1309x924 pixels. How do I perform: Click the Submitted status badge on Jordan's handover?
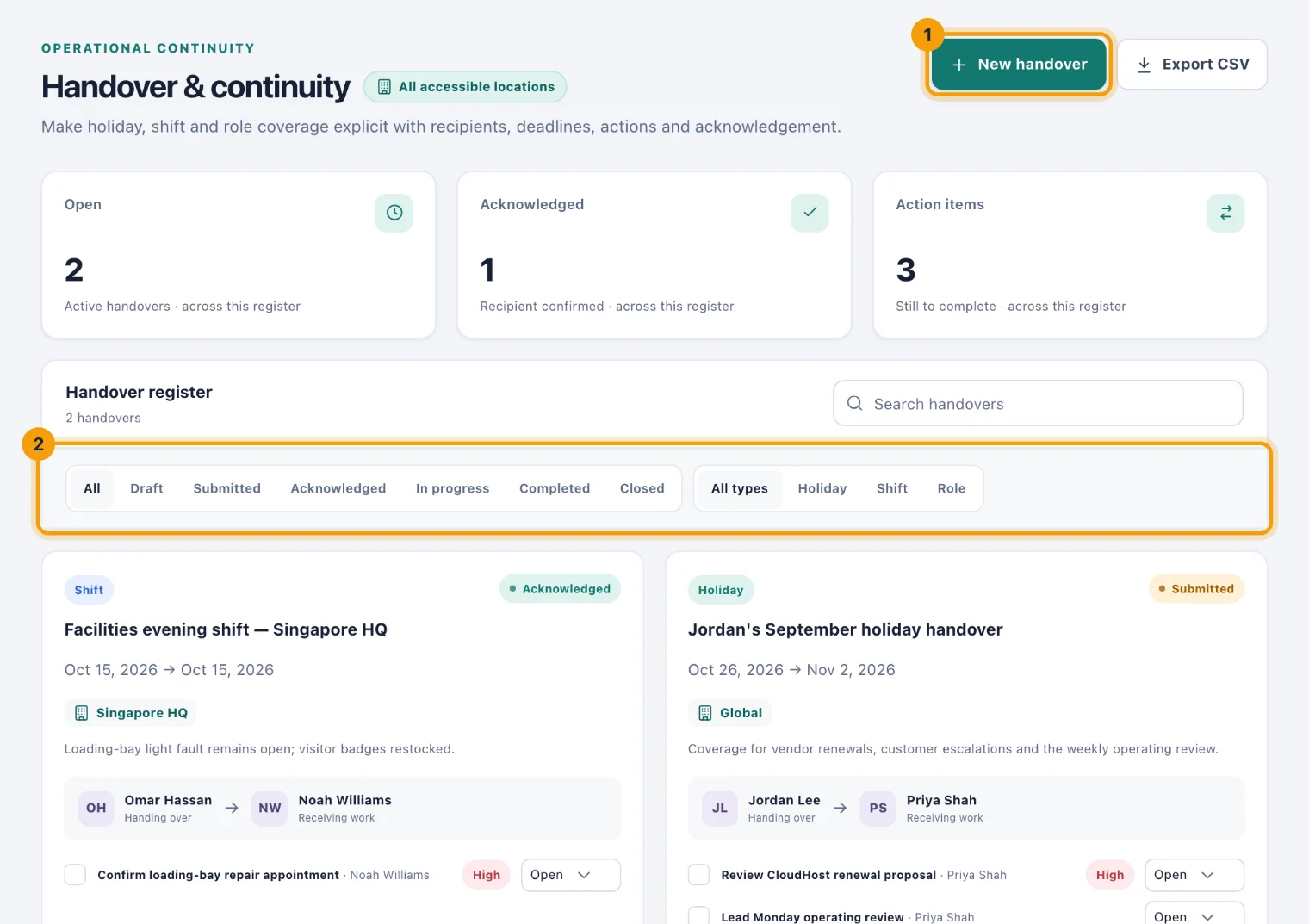[x=1196, y=589]
